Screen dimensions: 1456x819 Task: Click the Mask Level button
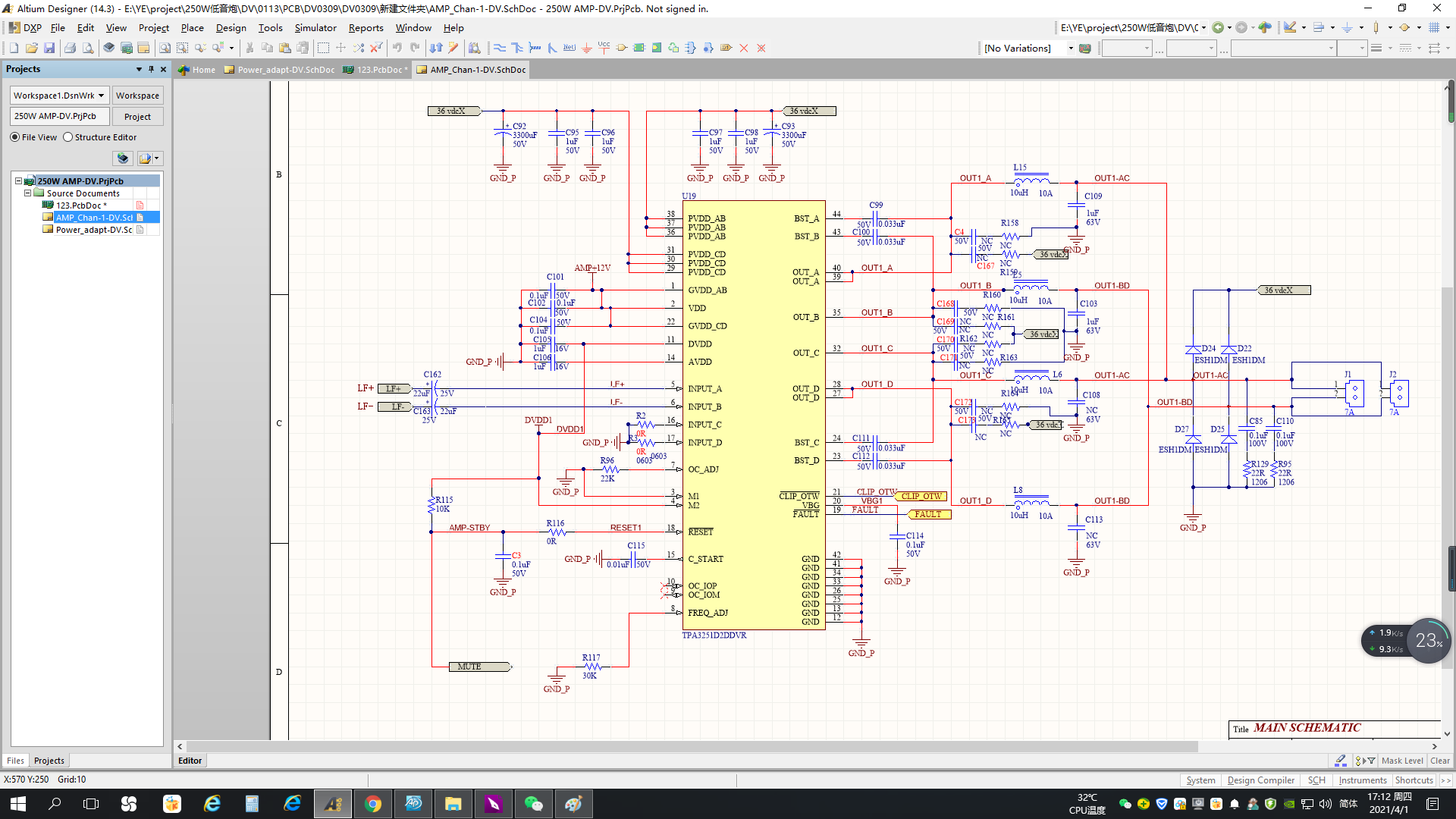click(1401, 761)
